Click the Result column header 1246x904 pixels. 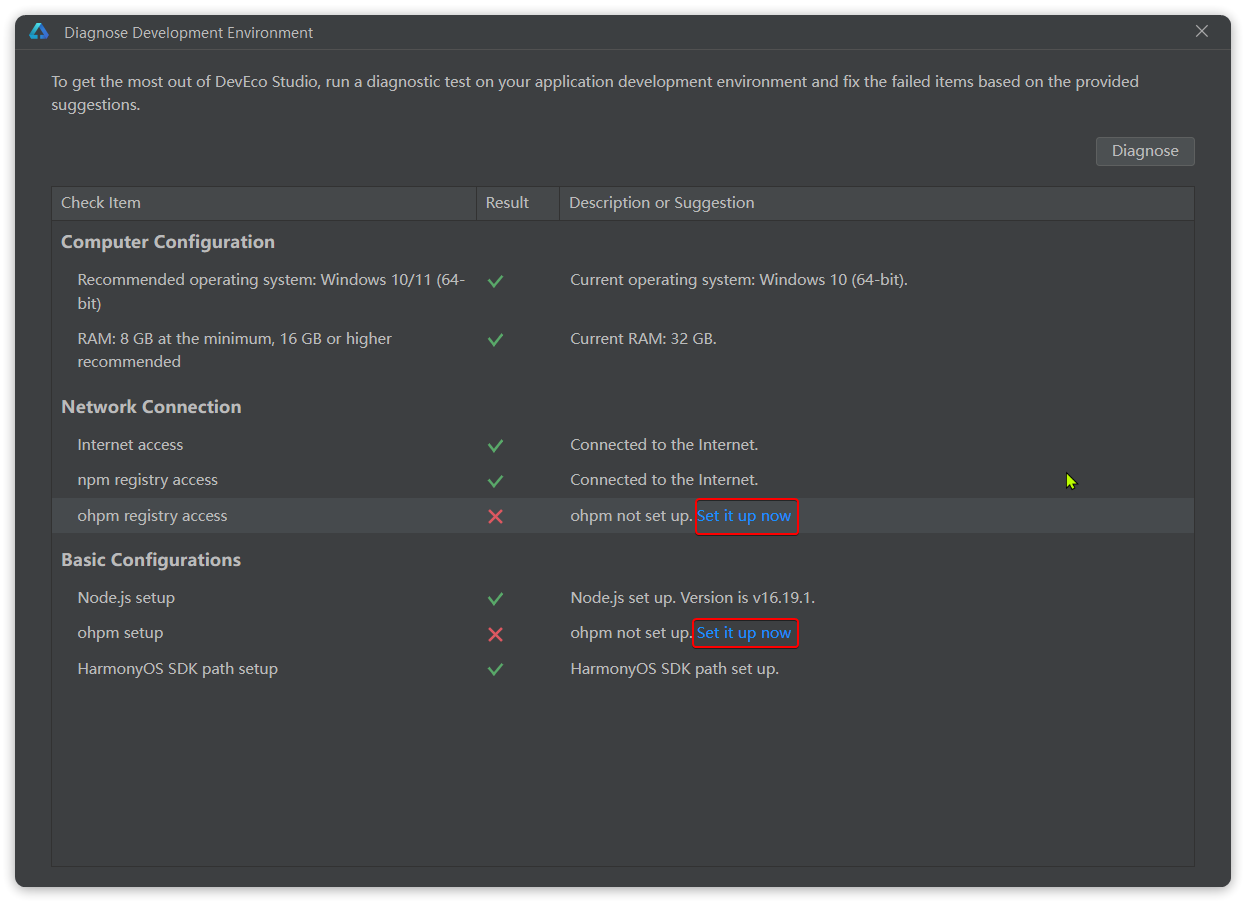click(507, 203)
